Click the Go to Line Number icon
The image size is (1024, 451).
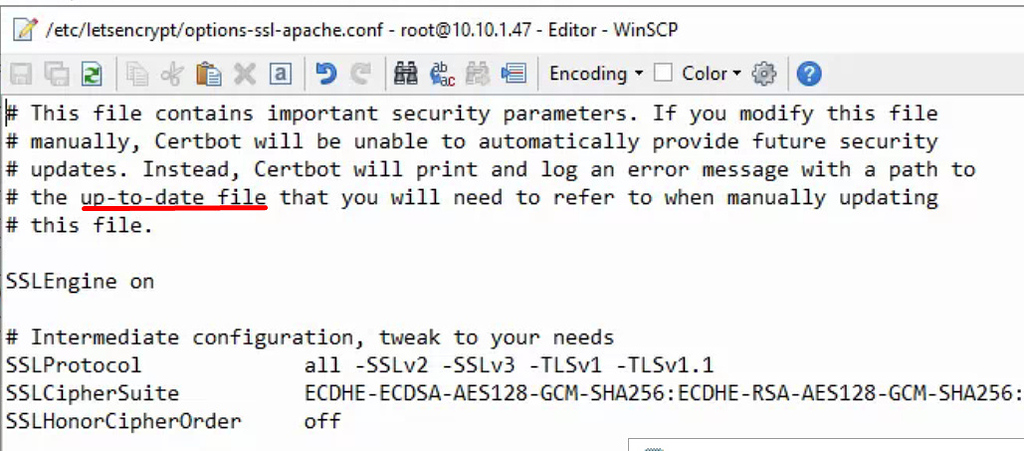coord(514,74)
